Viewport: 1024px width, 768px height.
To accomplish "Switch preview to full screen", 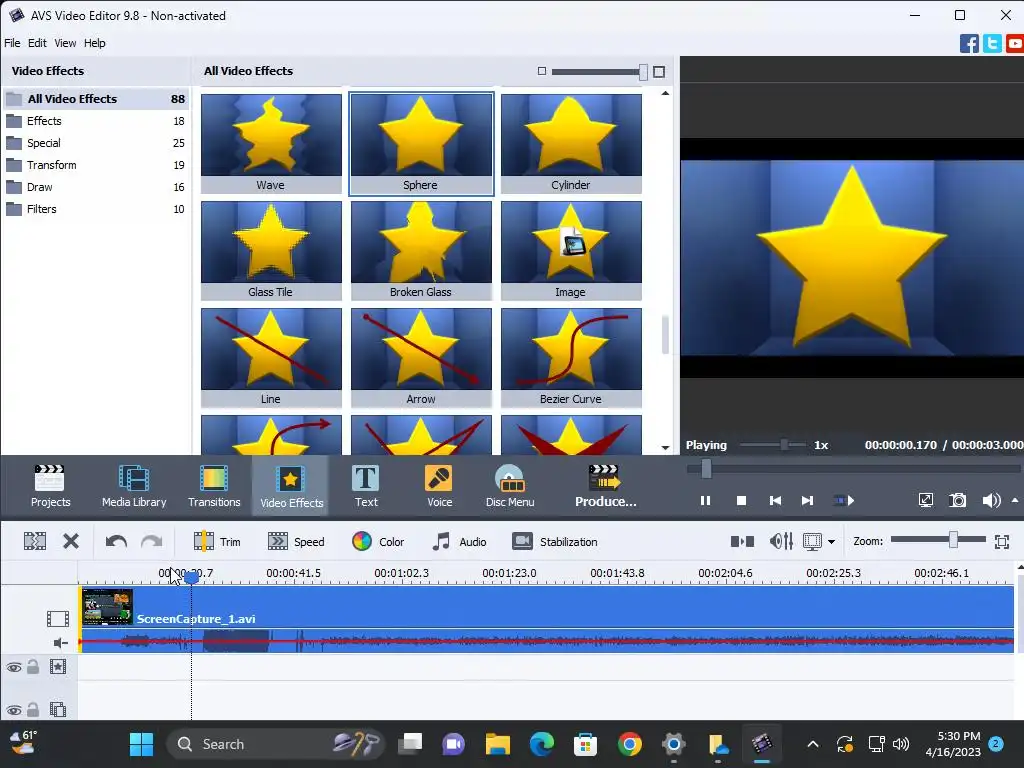I will (925, 501).
